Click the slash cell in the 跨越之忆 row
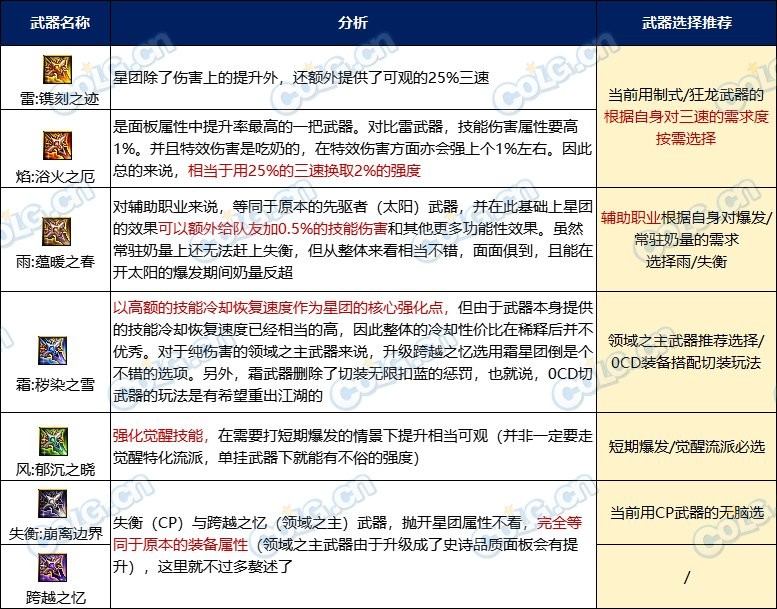777x609 pixels. [686, 576]
